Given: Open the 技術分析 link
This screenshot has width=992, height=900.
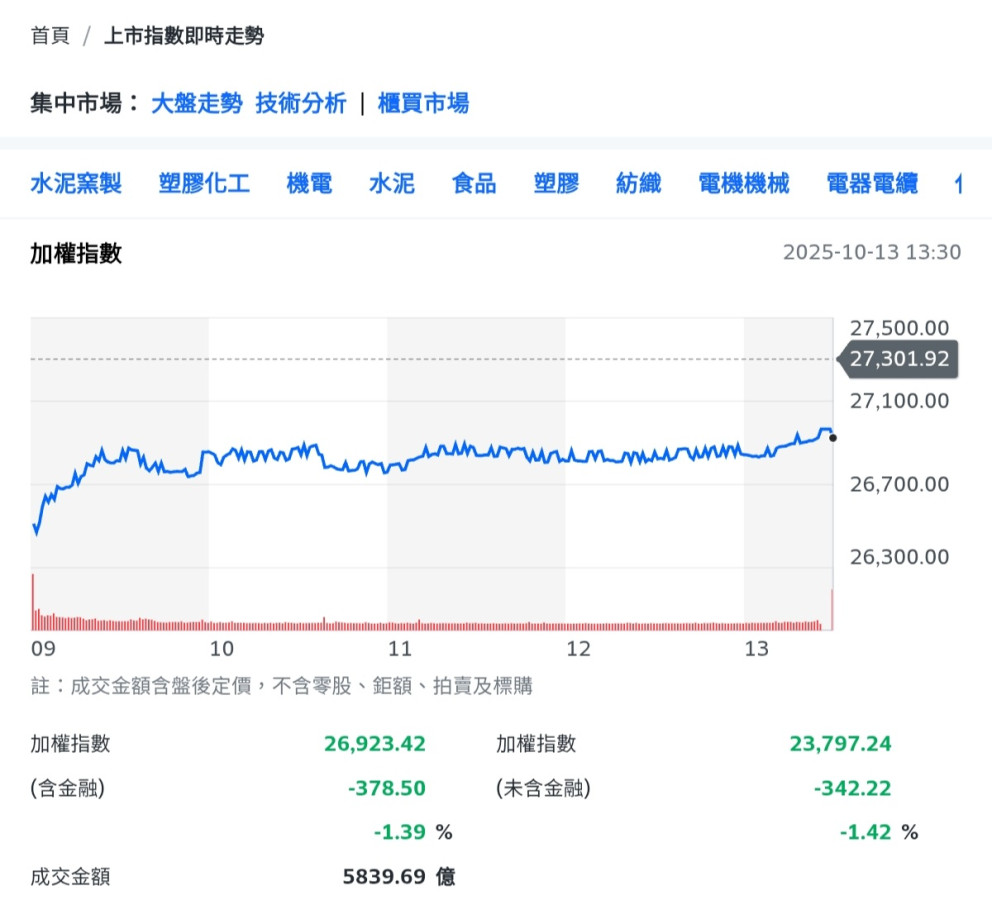Looking at the screenshot, I should tap(301, 103).
